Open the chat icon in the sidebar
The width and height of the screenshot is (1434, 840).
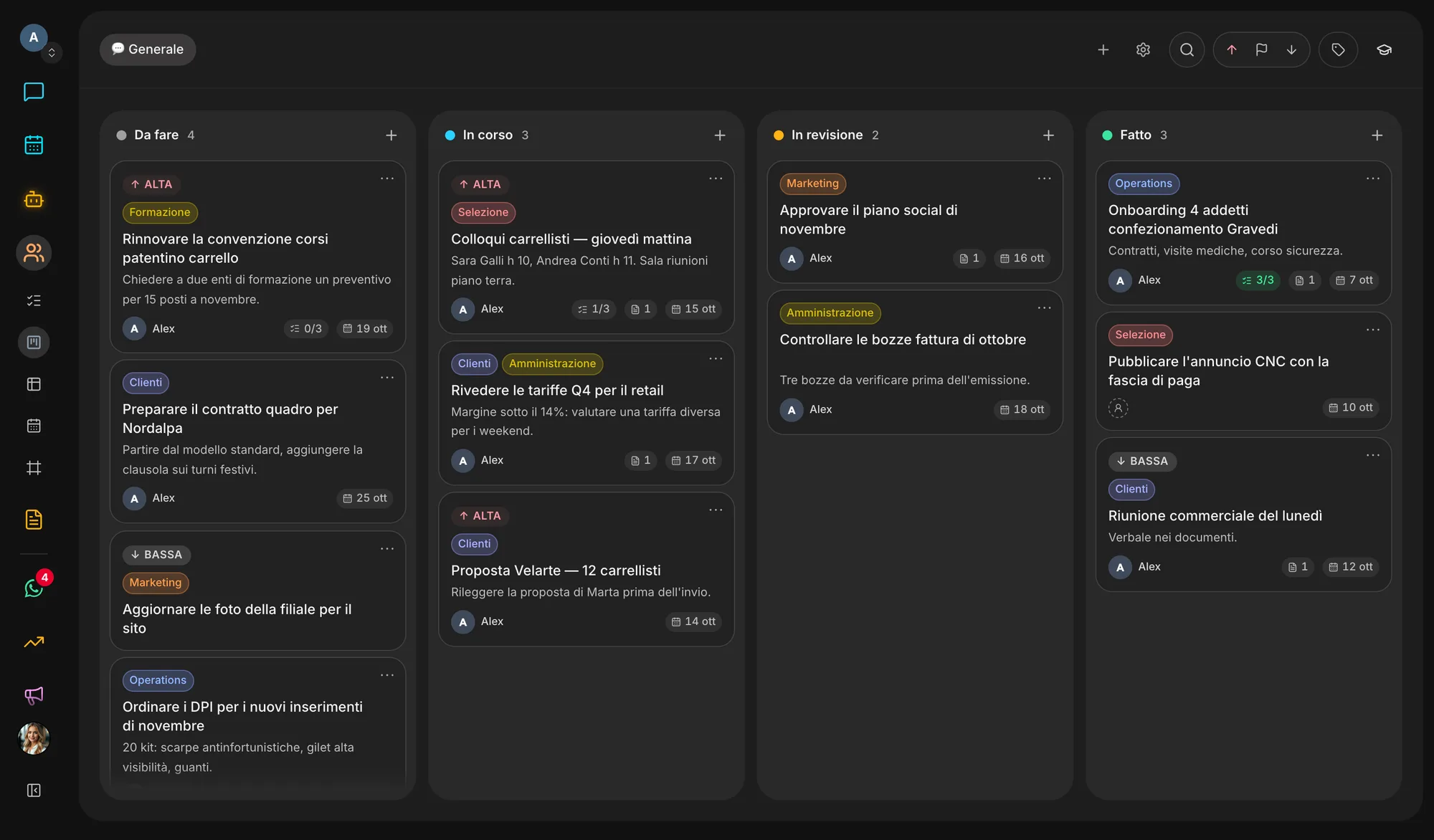click(x=34, y=92)
